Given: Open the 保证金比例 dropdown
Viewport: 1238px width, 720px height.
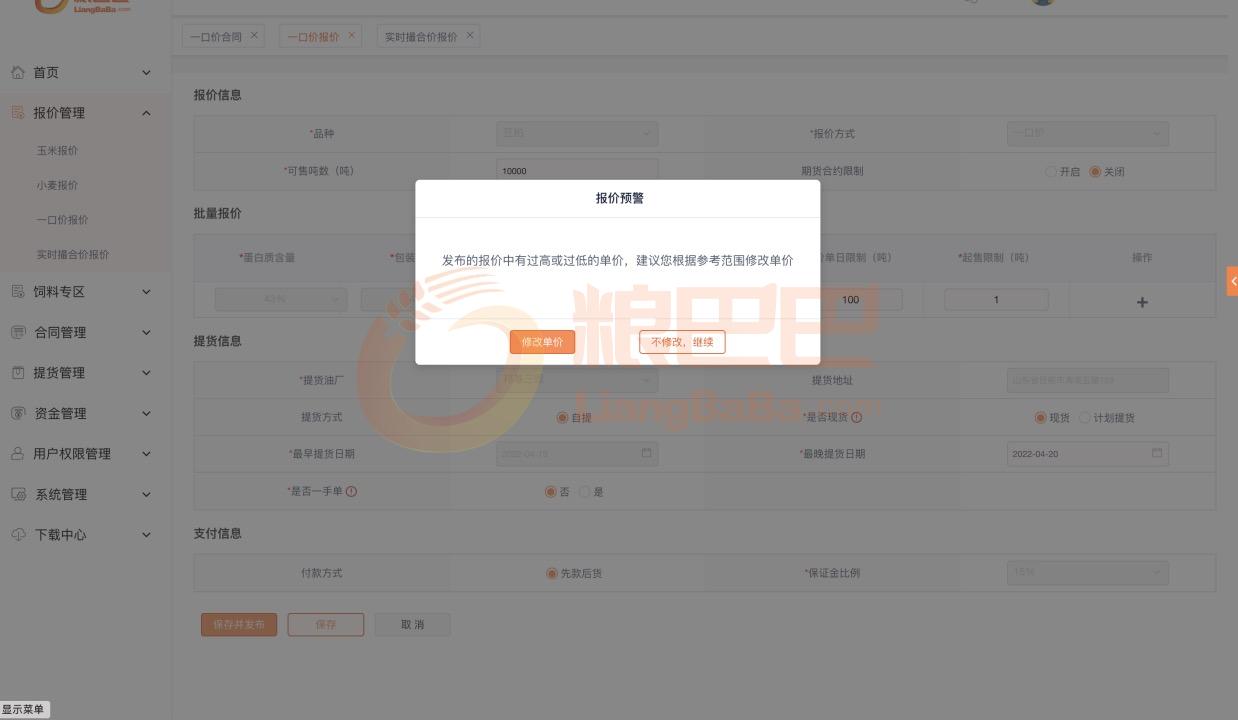Looking at the screenshot, I should point(1087,572).
